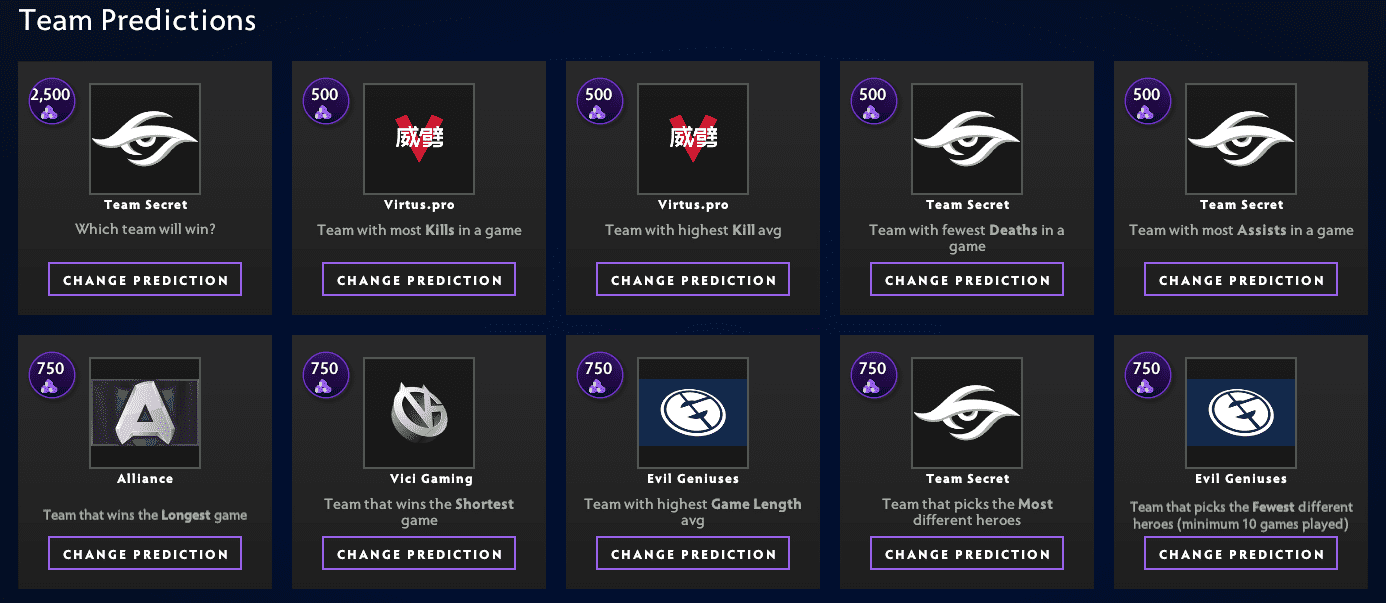Click Team Secret logo for match winner prediction

pos(145,139)
